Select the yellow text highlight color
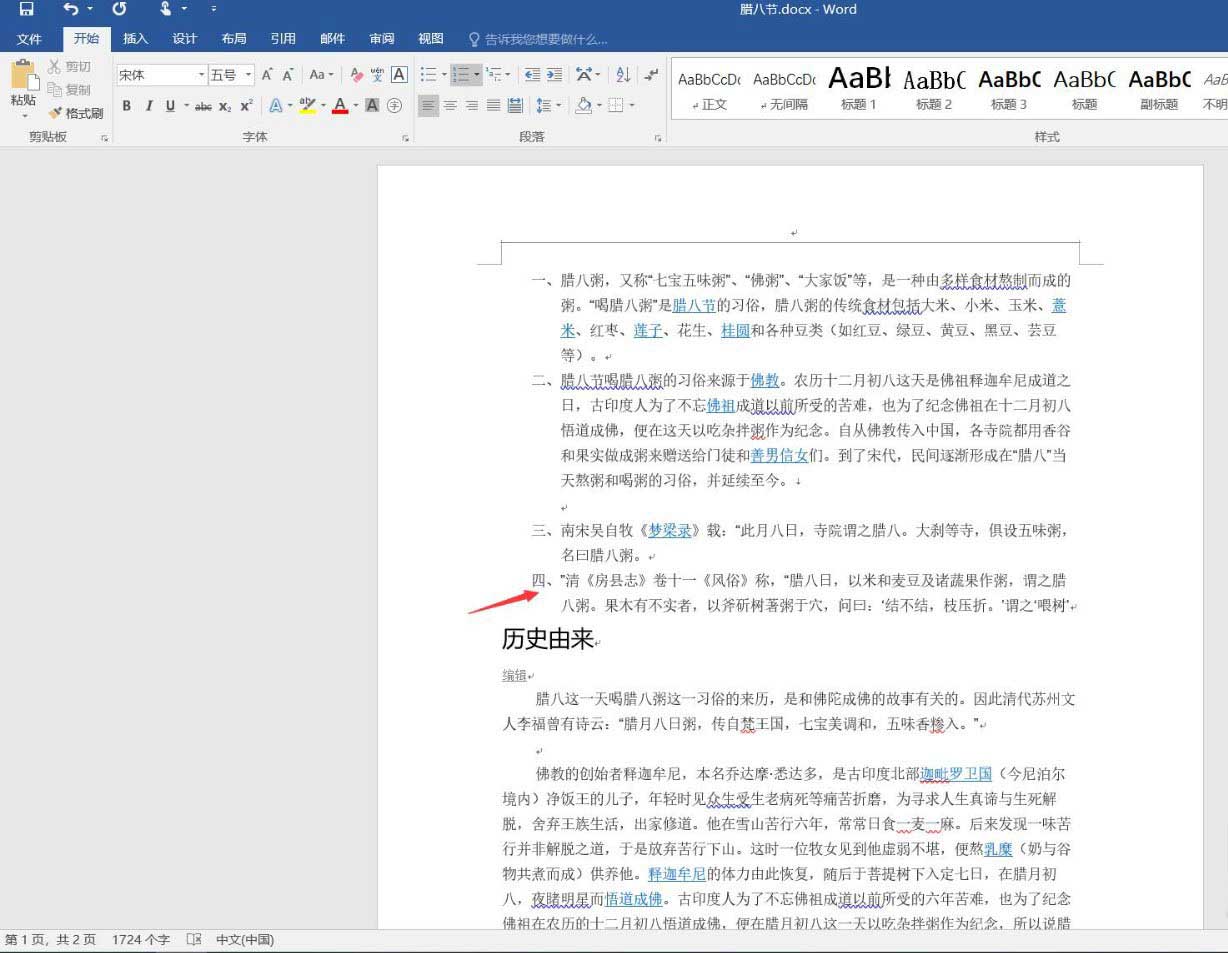 pos(307,105)
